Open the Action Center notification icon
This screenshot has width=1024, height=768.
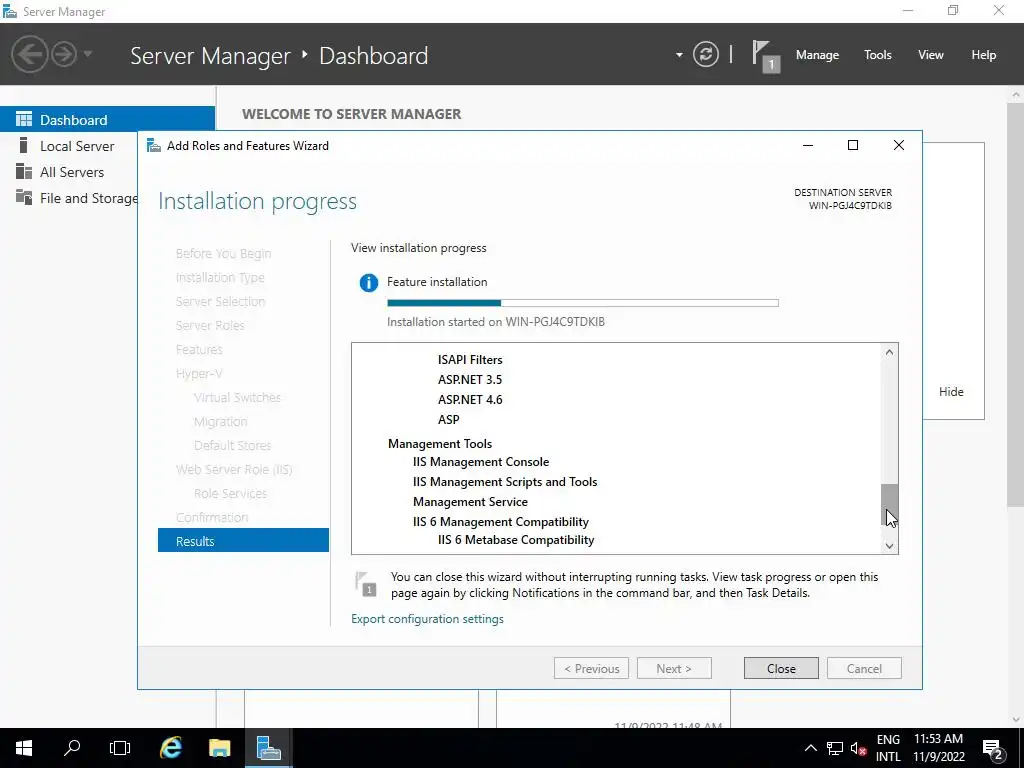click(x=993, y=748)
